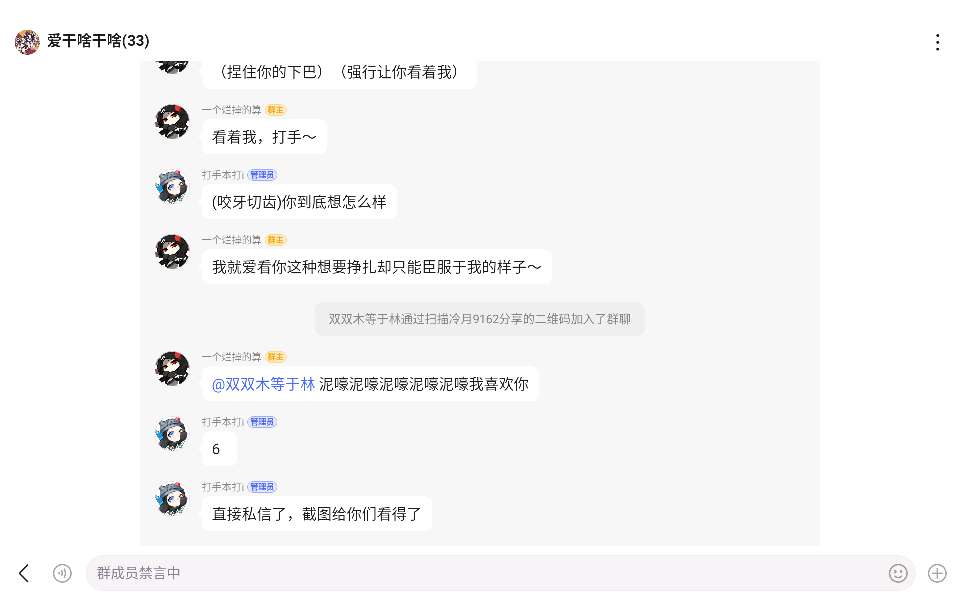Click avatar beside 看着我，打手~ message
This screenshot has width=960, height=600.
172,122
